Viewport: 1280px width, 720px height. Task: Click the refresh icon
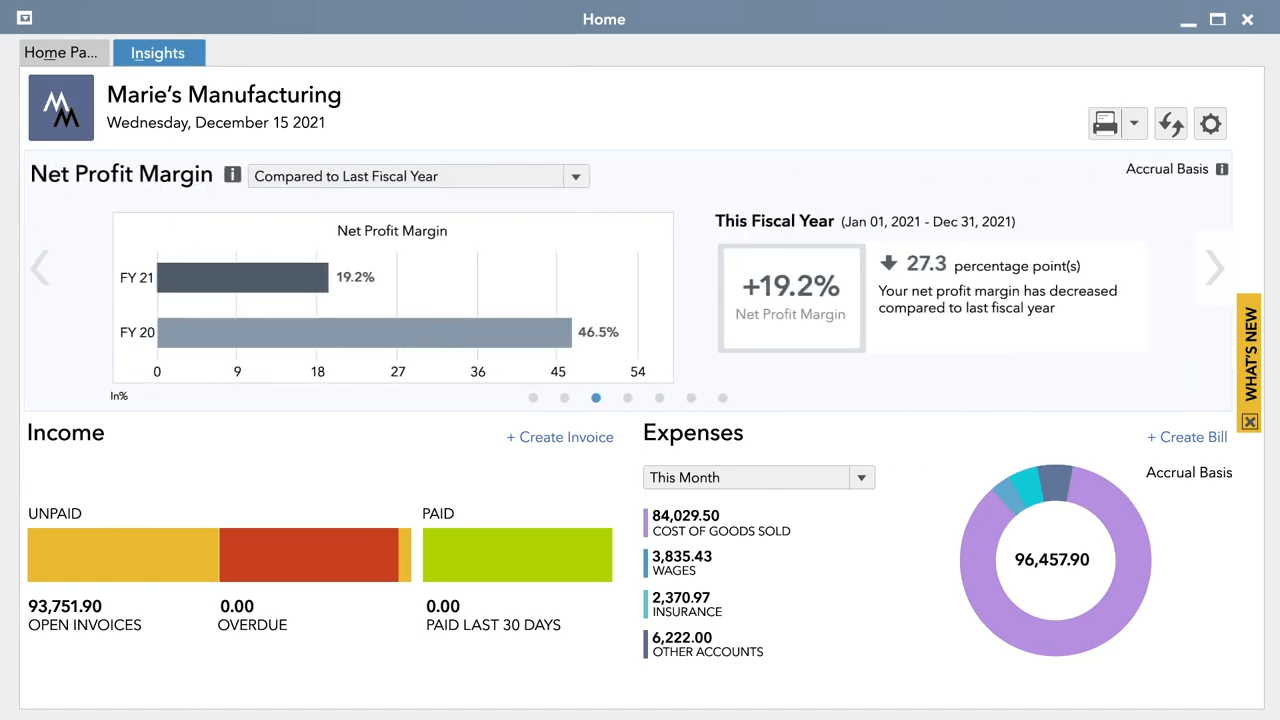point(1171,123)
